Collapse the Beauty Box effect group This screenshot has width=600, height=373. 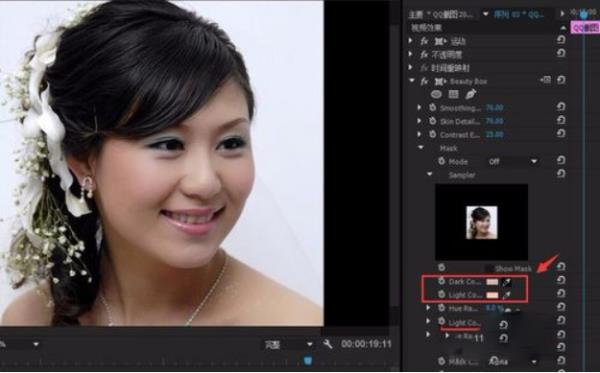[412, 81]
